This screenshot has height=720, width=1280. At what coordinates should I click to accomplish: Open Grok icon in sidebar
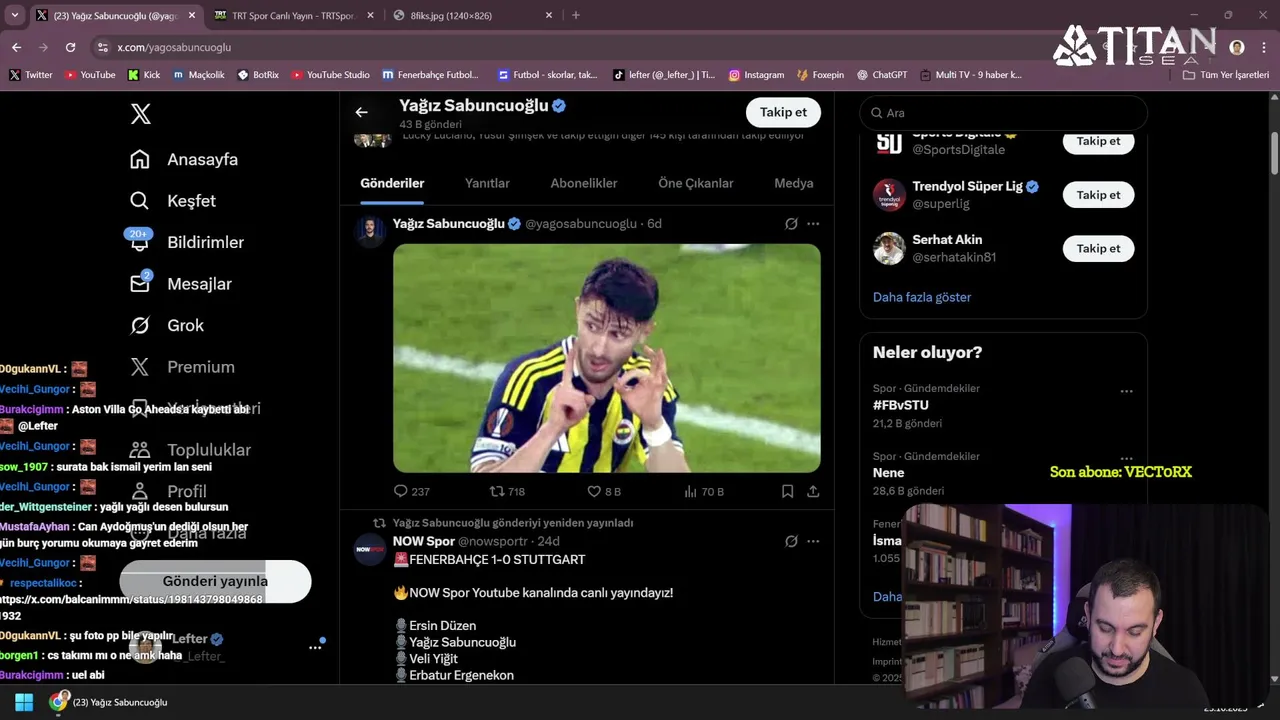(140, 325)
